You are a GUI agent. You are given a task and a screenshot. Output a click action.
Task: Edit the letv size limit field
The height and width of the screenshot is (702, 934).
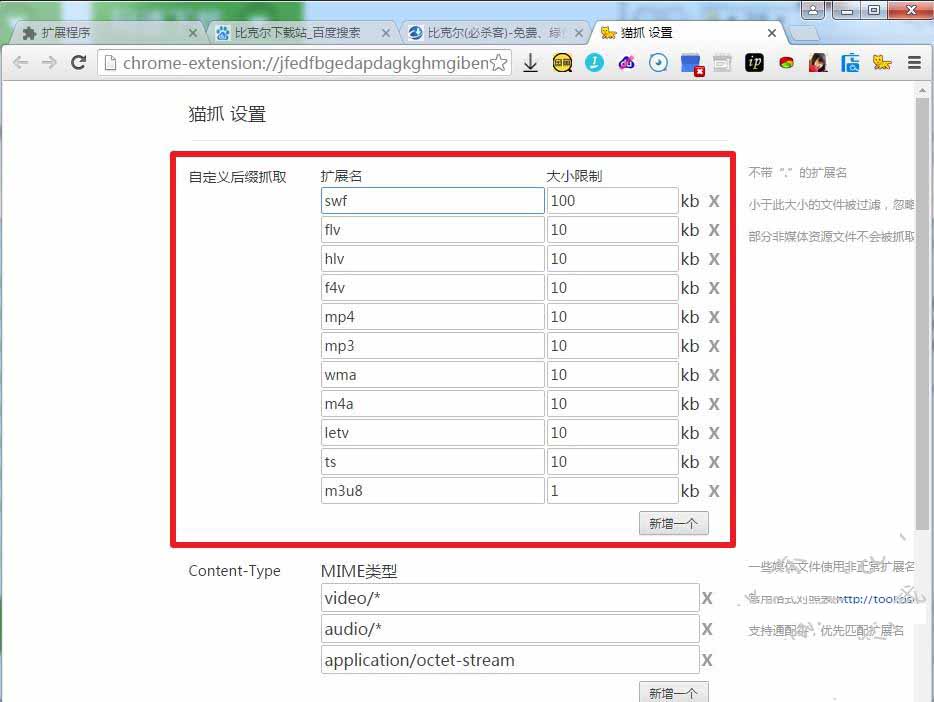pyautogui.click(x=612, y=433)
